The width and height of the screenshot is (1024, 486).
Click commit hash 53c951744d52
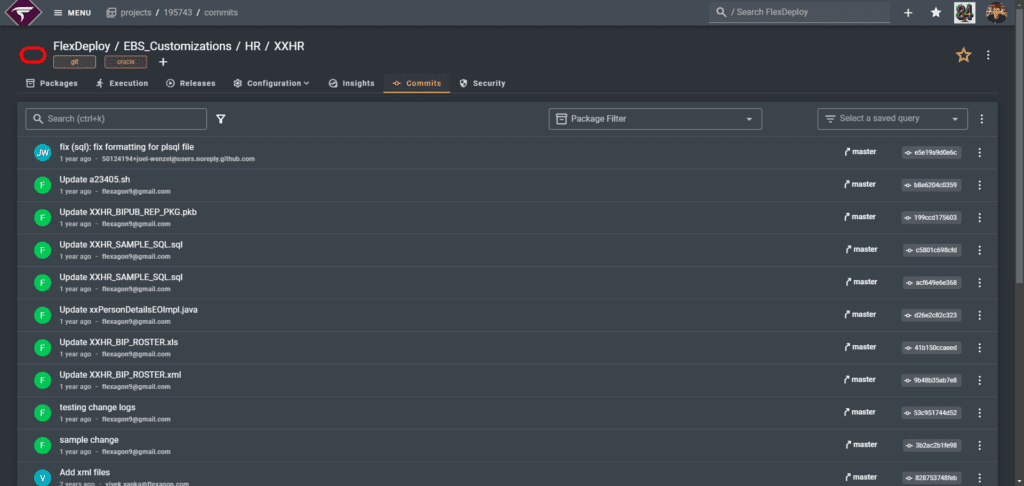click(x=931, y=413)
